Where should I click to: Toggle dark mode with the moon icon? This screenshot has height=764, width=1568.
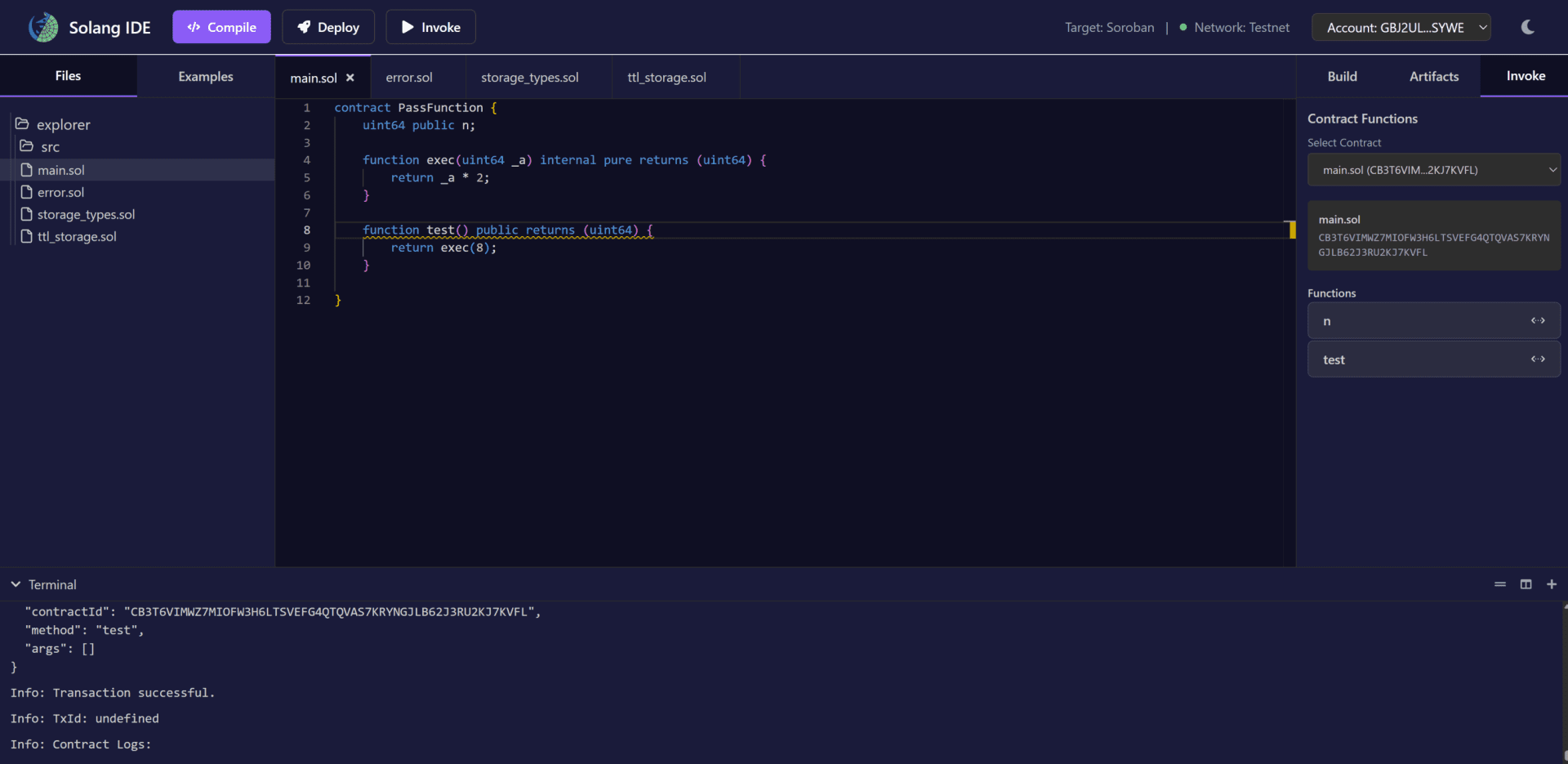point(1527,27)
